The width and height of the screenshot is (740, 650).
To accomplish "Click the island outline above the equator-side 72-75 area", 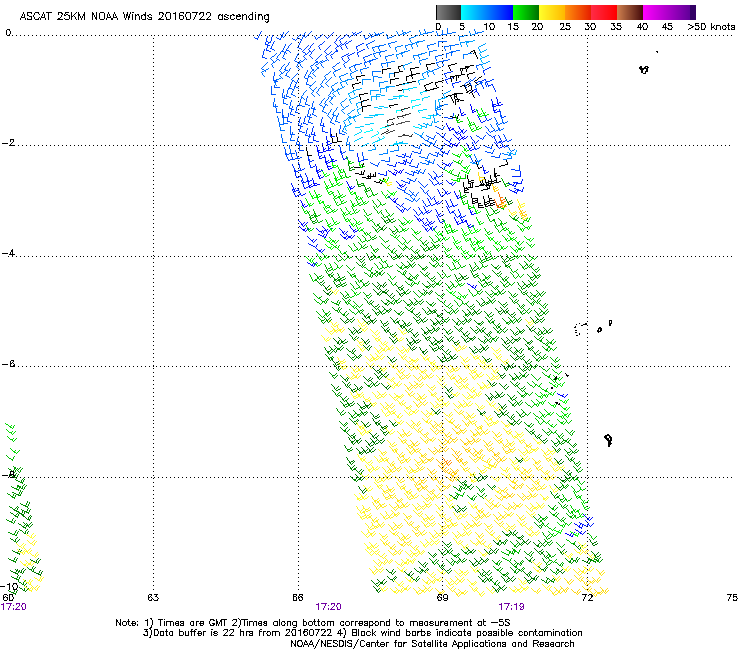I will tap(644, 70).
